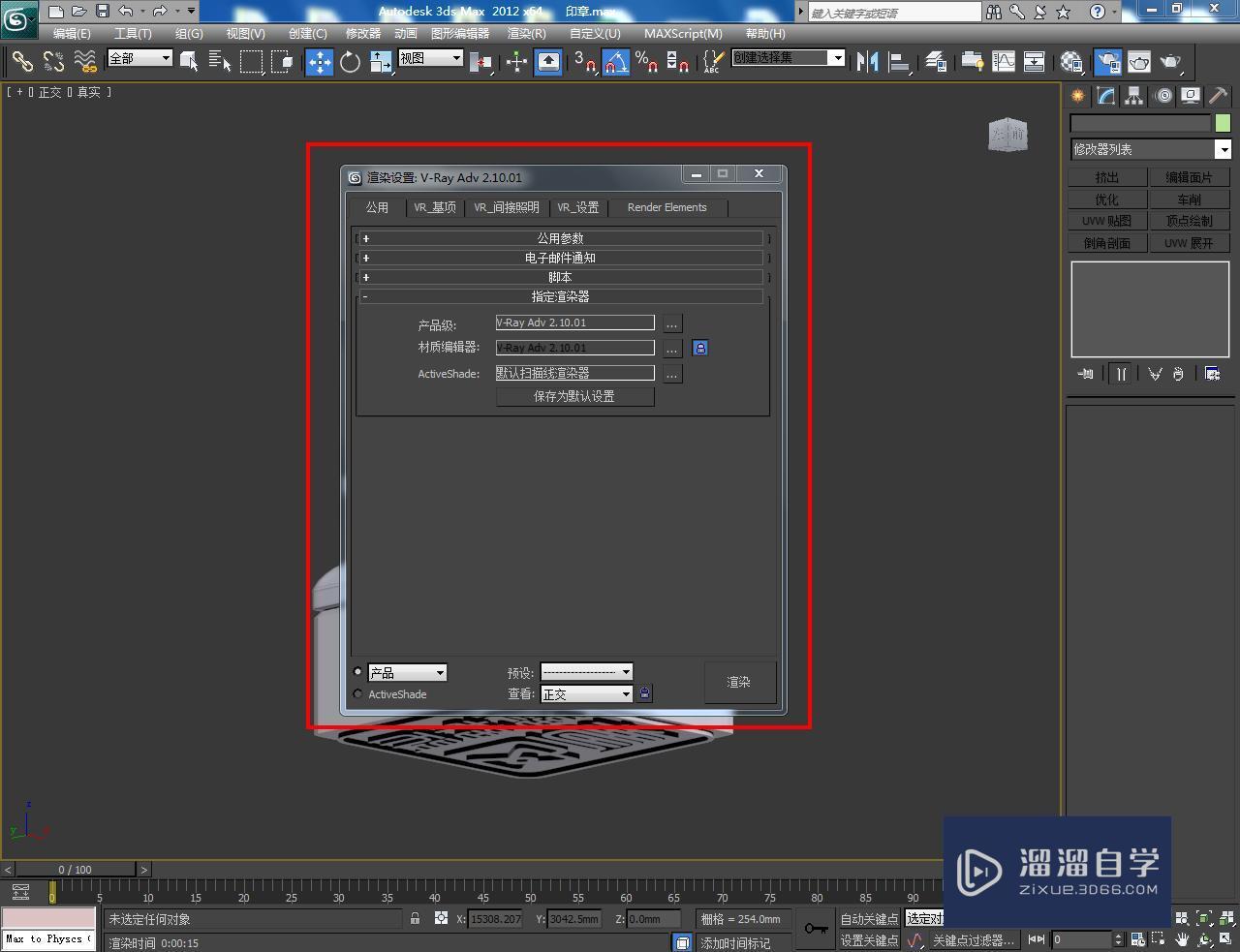The height and width of the screenshot is (952, 1240).
Task: Open the 预设 preset dropdown
Action: [586, 672]
